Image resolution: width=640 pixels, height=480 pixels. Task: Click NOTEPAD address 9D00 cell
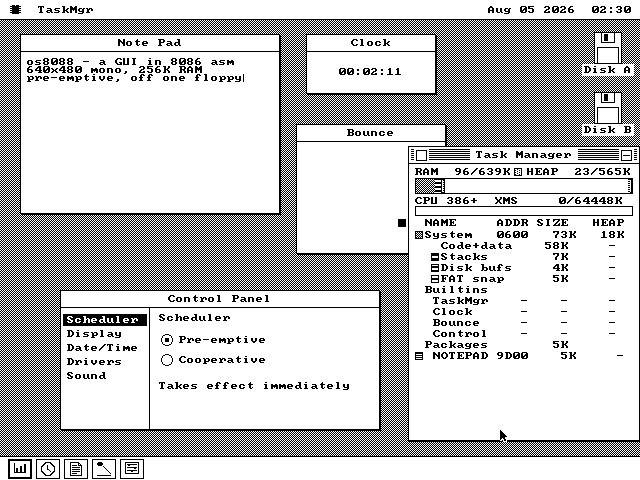[512, 356]
